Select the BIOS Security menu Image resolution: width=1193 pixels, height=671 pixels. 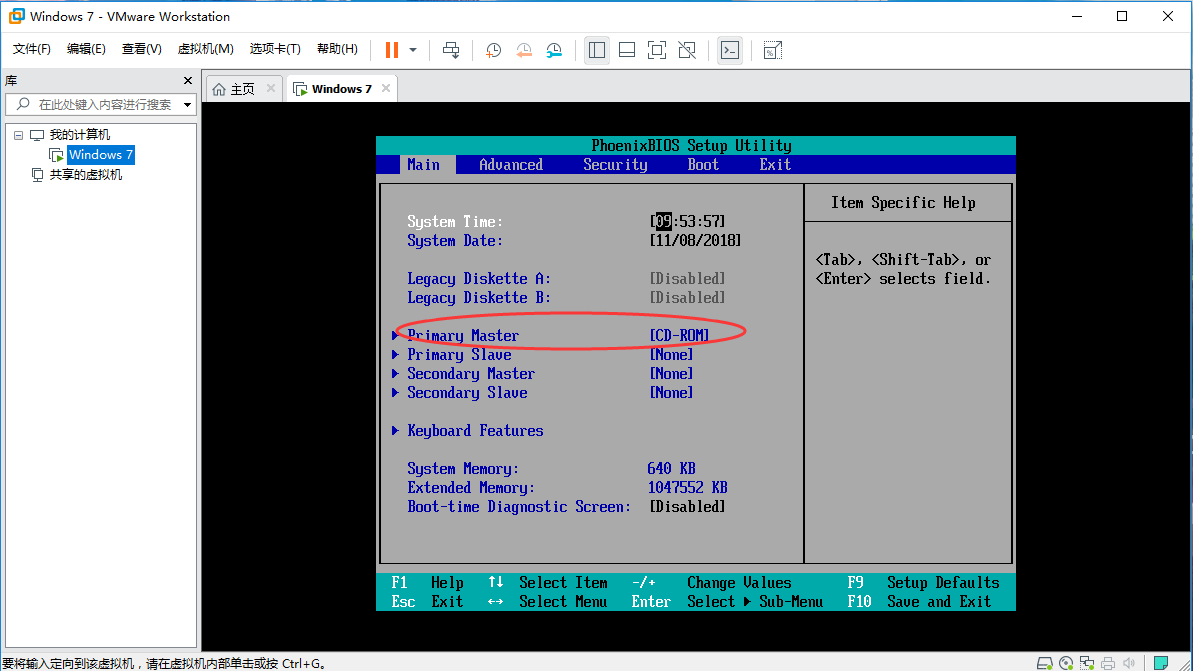pos(616,164)
